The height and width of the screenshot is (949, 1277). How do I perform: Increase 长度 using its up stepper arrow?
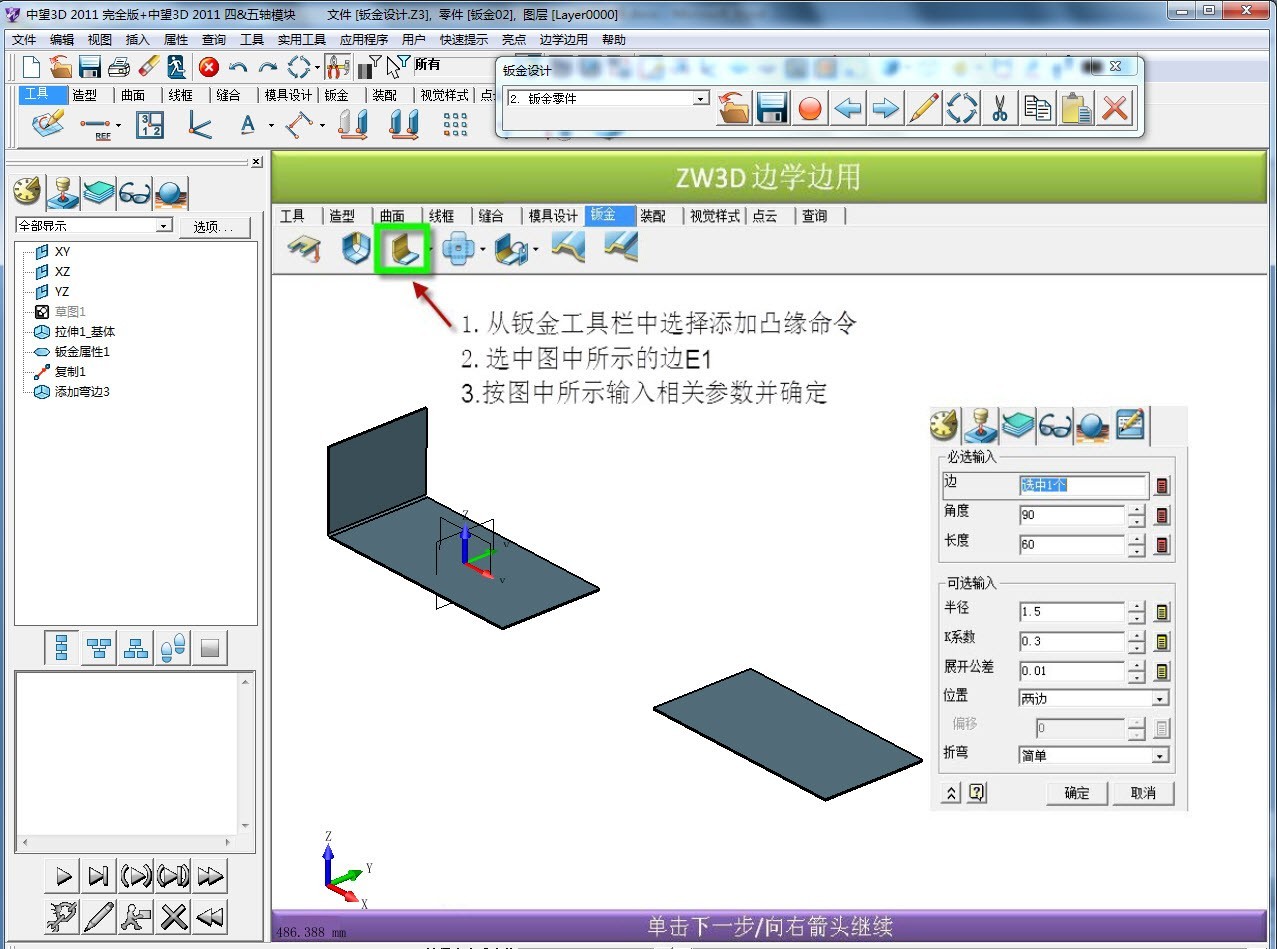click(x=1137, y=540)
